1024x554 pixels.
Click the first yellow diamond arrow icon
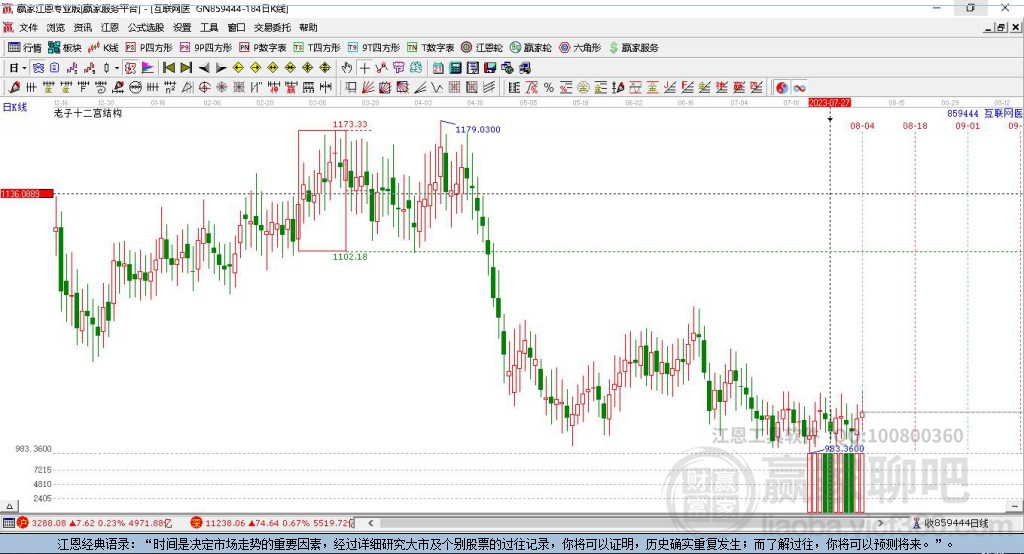[238, 68]
